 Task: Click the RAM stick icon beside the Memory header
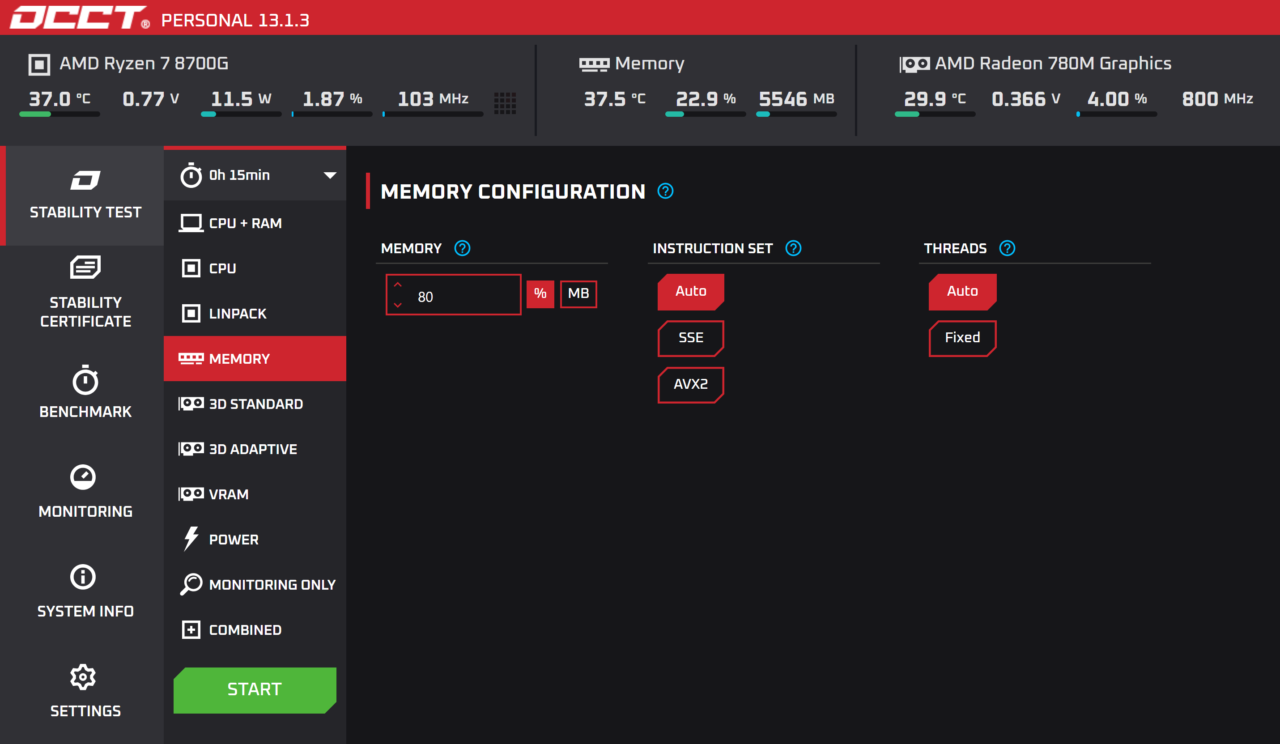click(x=594, y=64)
